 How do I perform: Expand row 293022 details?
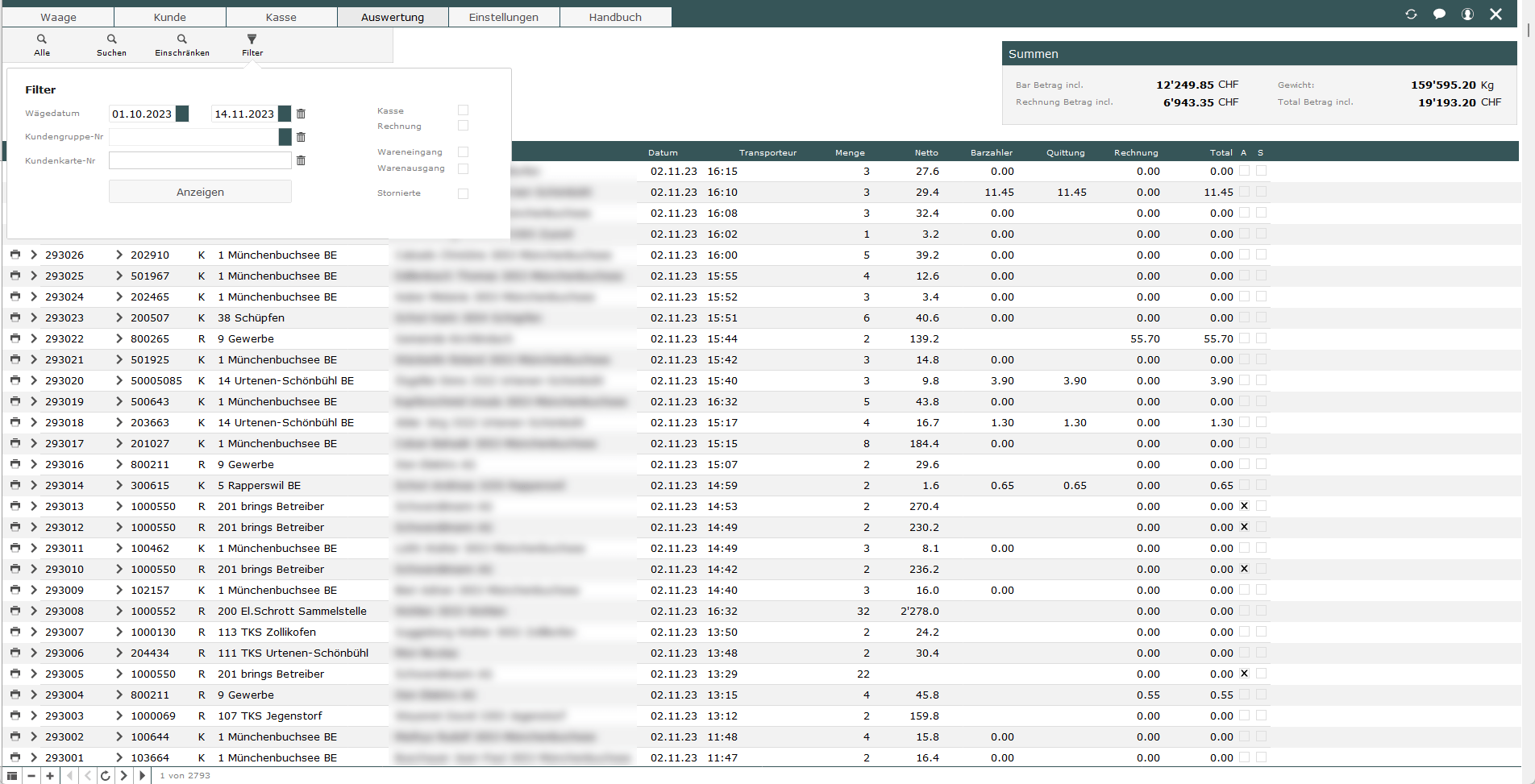34,338
